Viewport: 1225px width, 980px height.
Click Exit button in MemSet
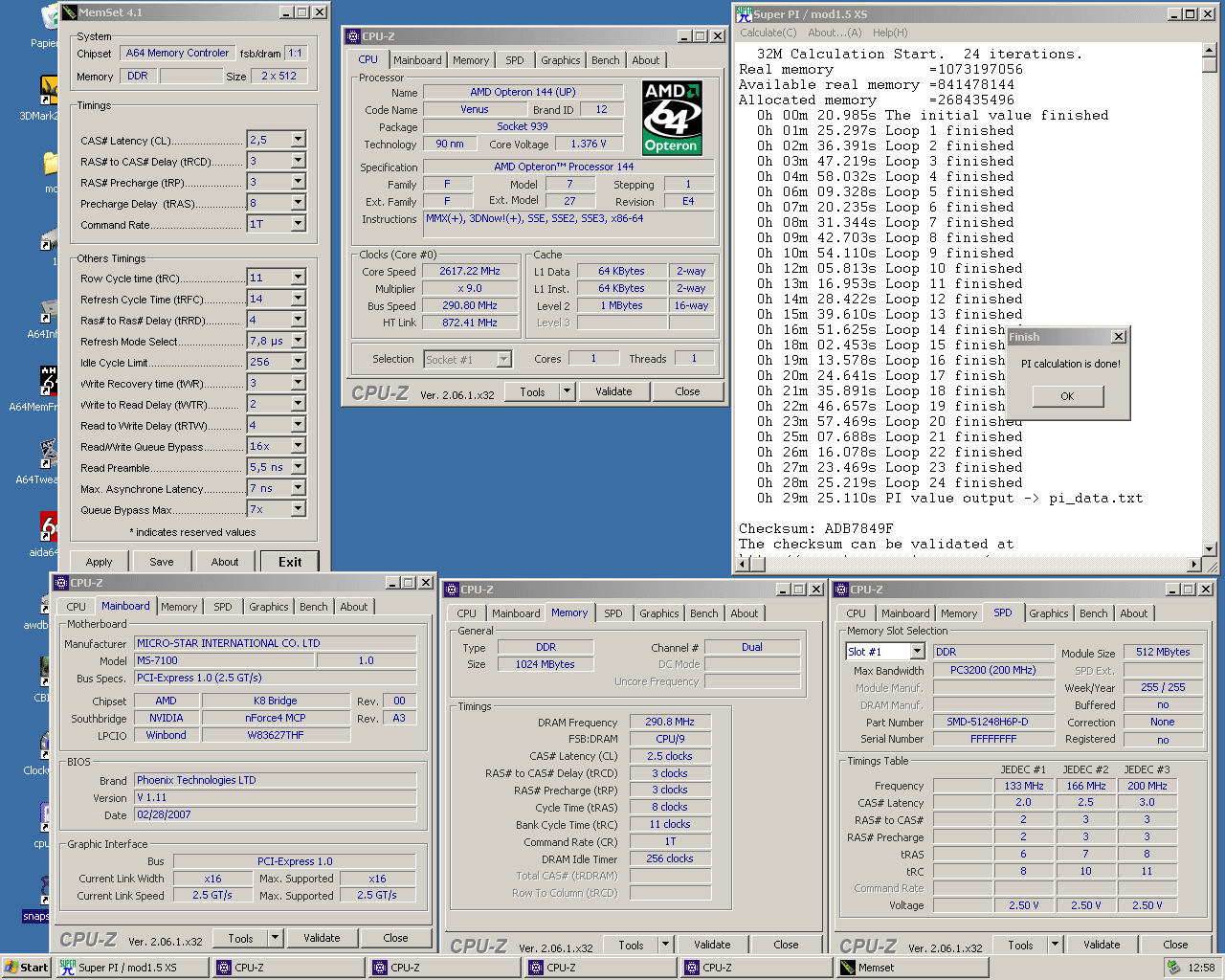pyautogui.click(x=290, y=562)
